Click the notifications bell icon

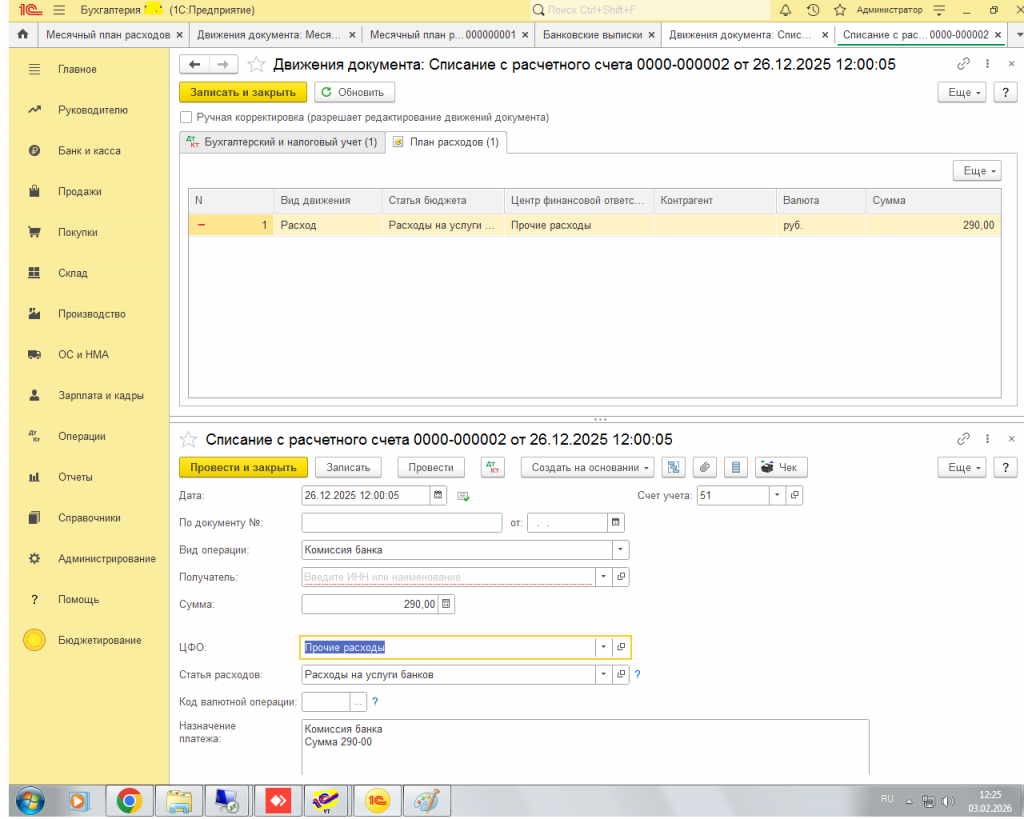(786, 10)
